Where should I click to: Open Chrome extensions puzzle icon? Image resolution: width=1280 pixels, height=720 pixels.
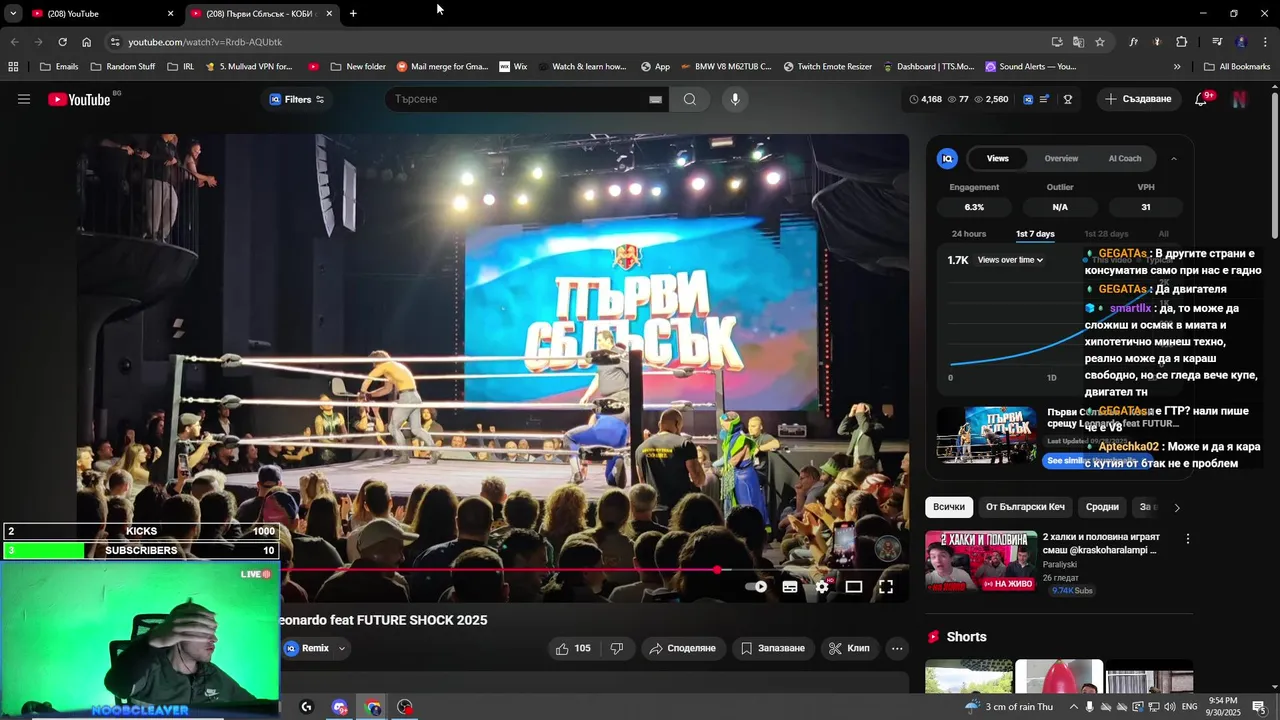[x=1182, y=42]
